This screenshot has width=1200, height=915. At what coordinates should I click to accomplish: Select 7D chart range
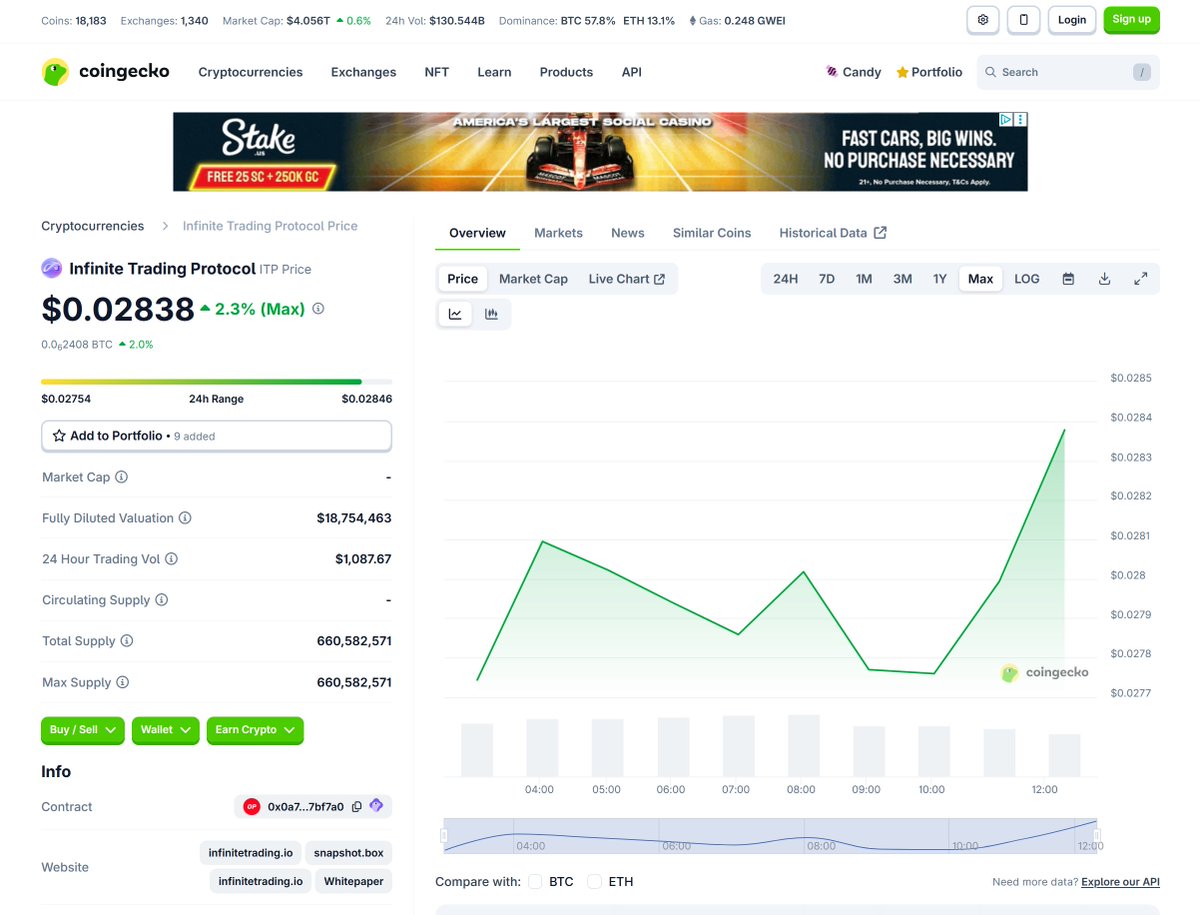[826, 279]
